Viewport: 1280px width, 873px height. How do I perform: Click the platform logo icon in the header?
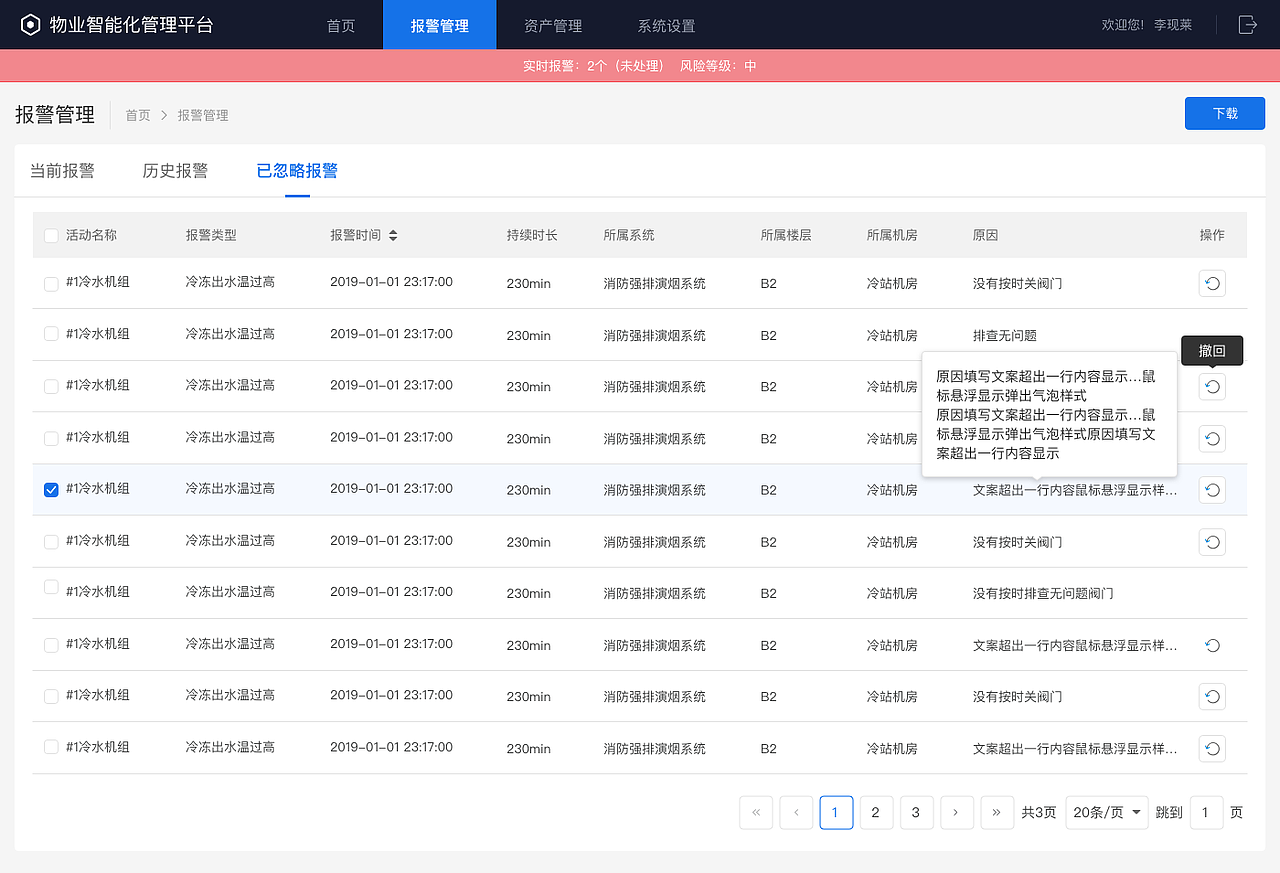(x=29, y=24)
